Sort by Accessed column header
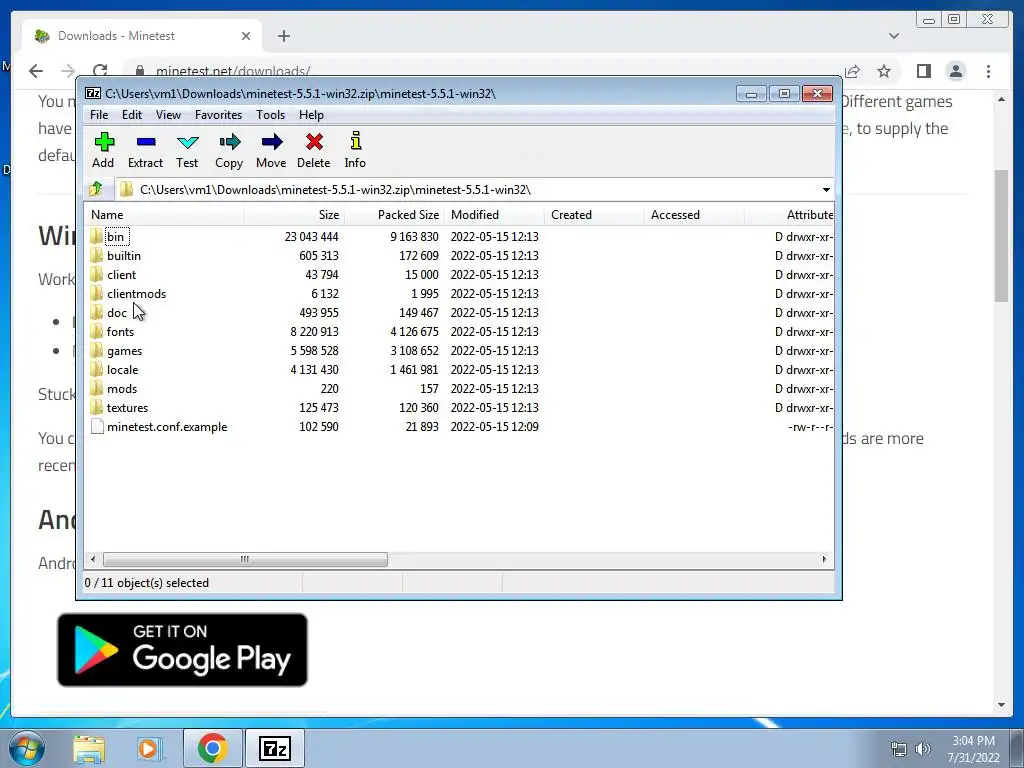Screen dimensions: 1024x768 (x=694, y=214)
